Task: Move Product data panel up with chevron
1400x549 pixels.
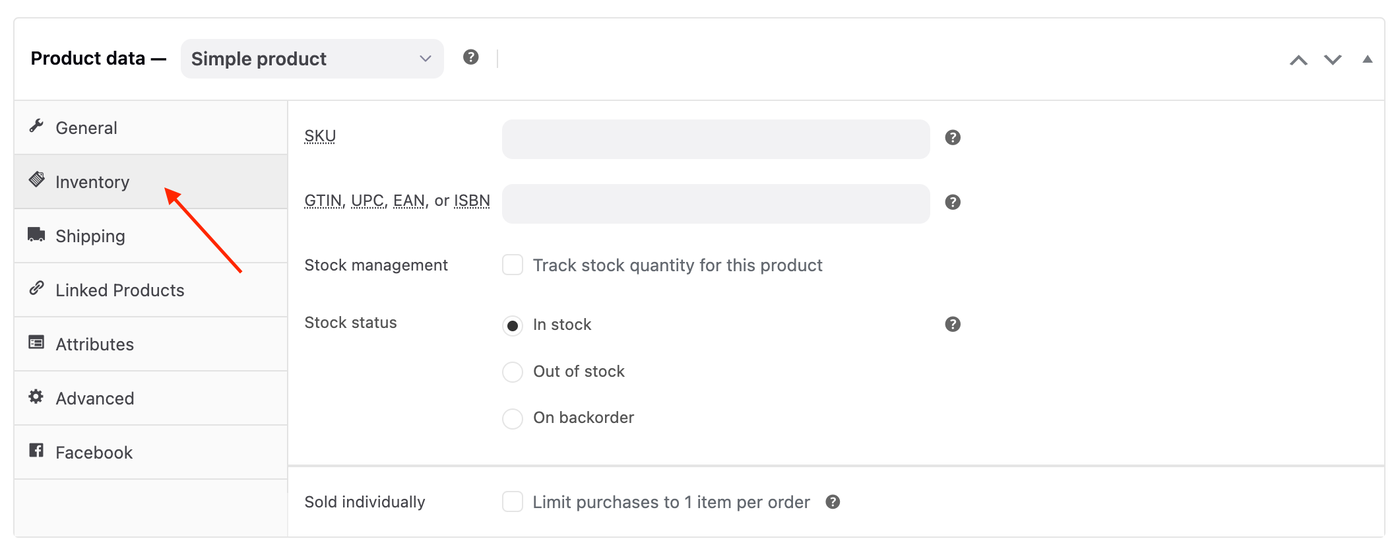Action: click(x=1298, y=60)
